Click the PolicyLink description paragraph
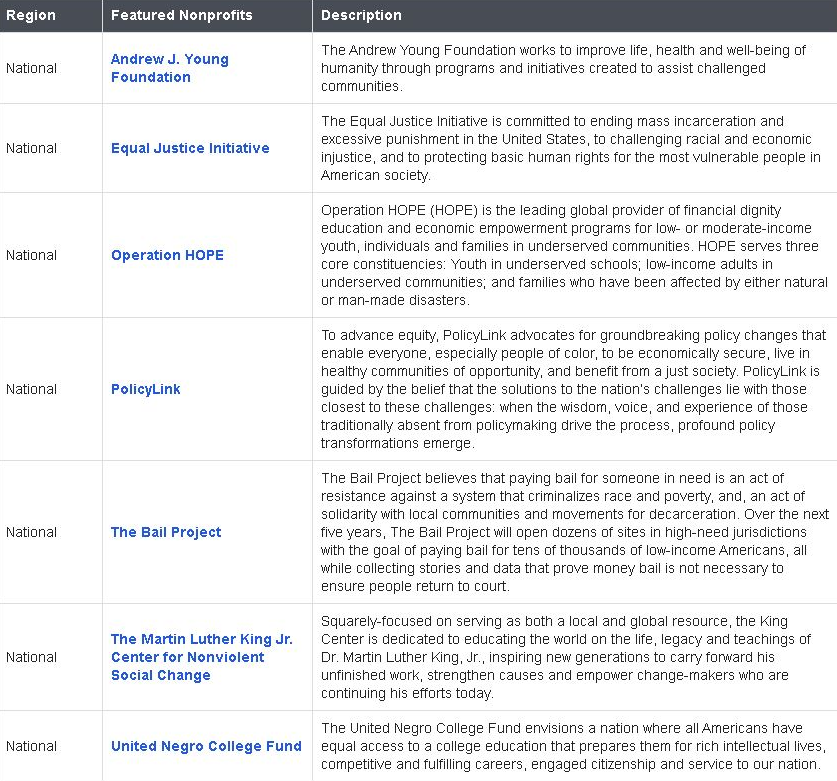The image size is (837, 781). point(573,389)
